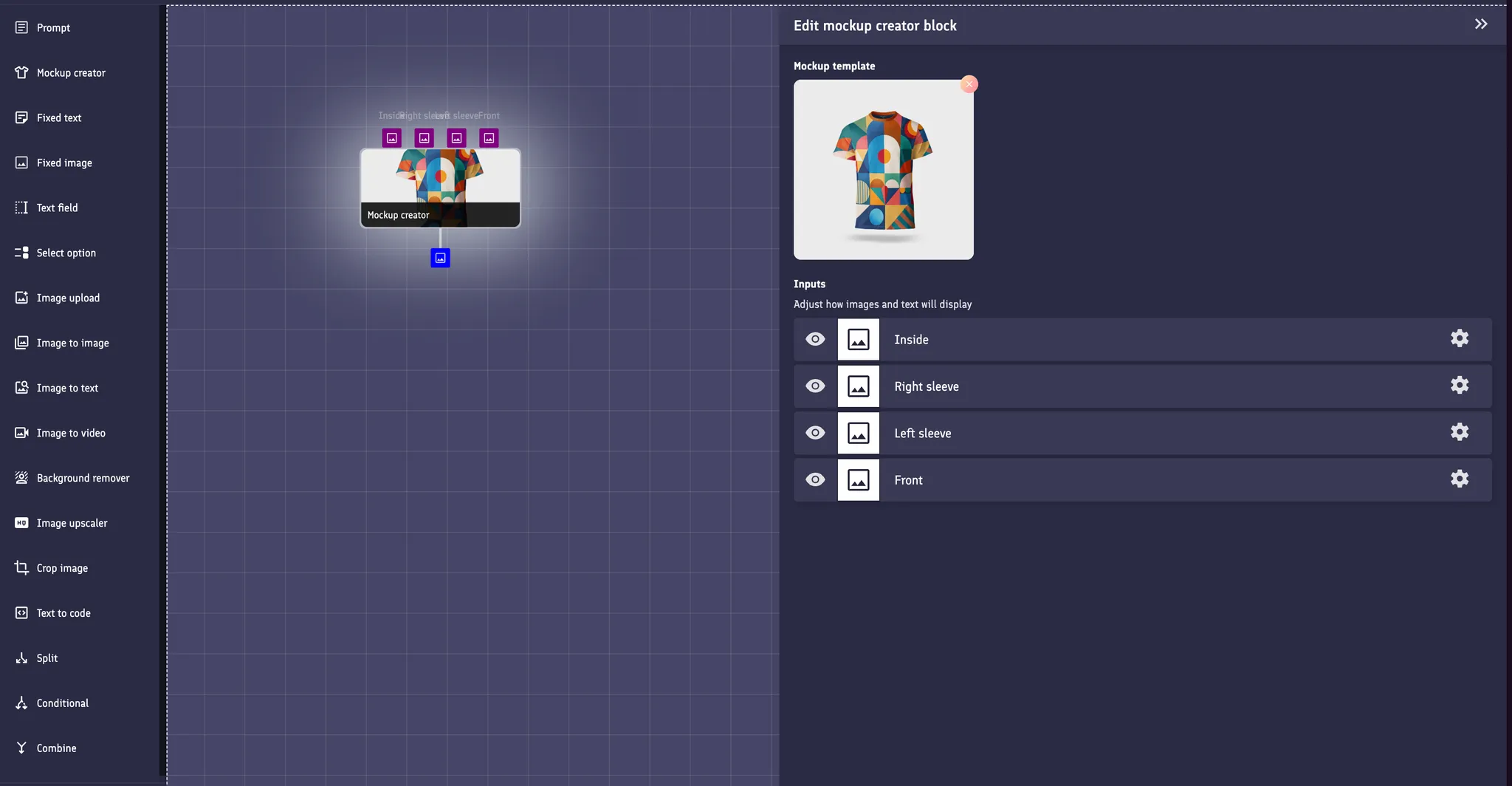Click the Conditional block icon
Image resolution: width=1512 pixels, height=786 pixels.
(21, 703)
